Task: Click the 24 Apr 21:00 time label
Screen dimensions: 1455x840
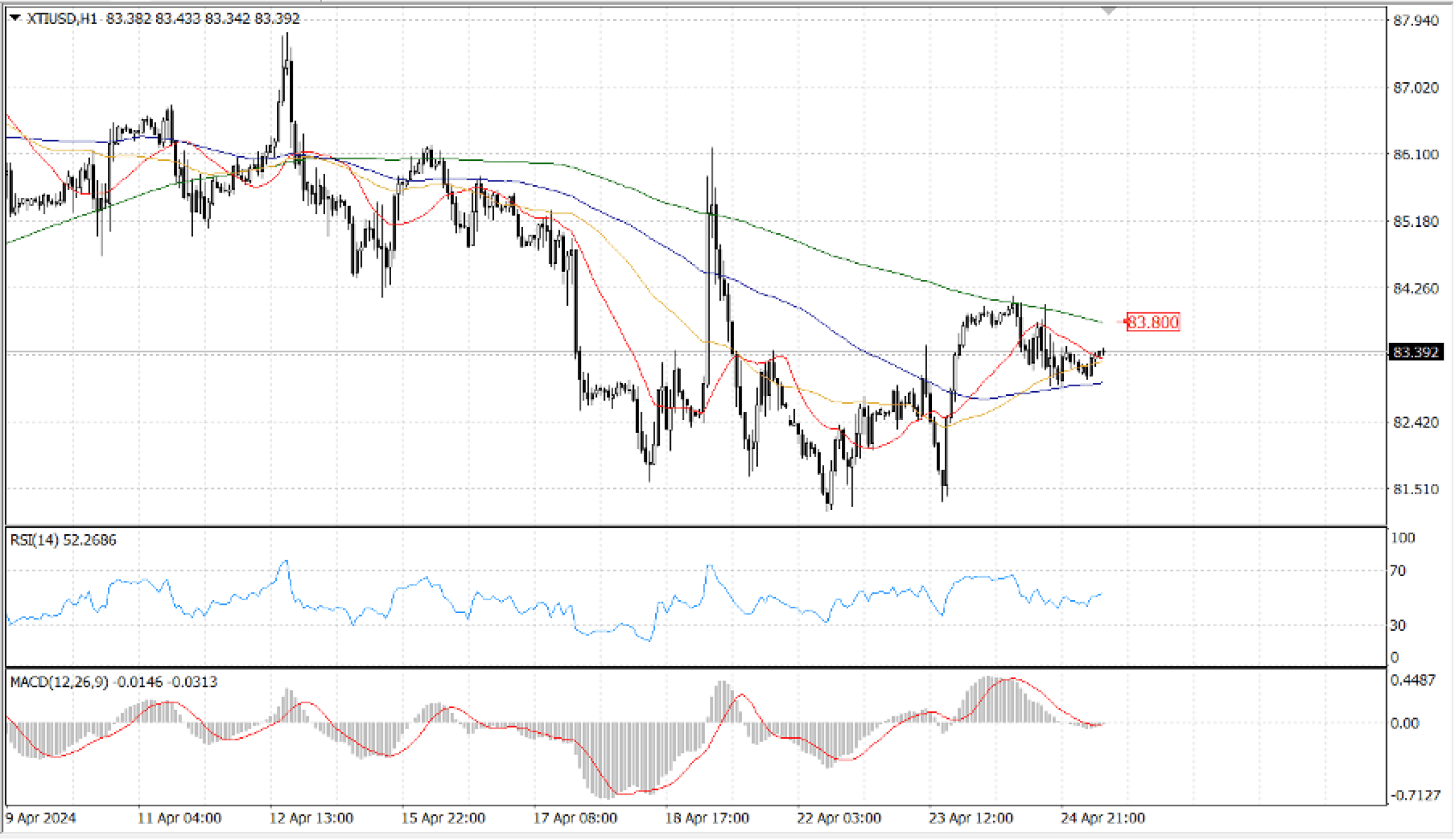Action: click(1103, 818)
